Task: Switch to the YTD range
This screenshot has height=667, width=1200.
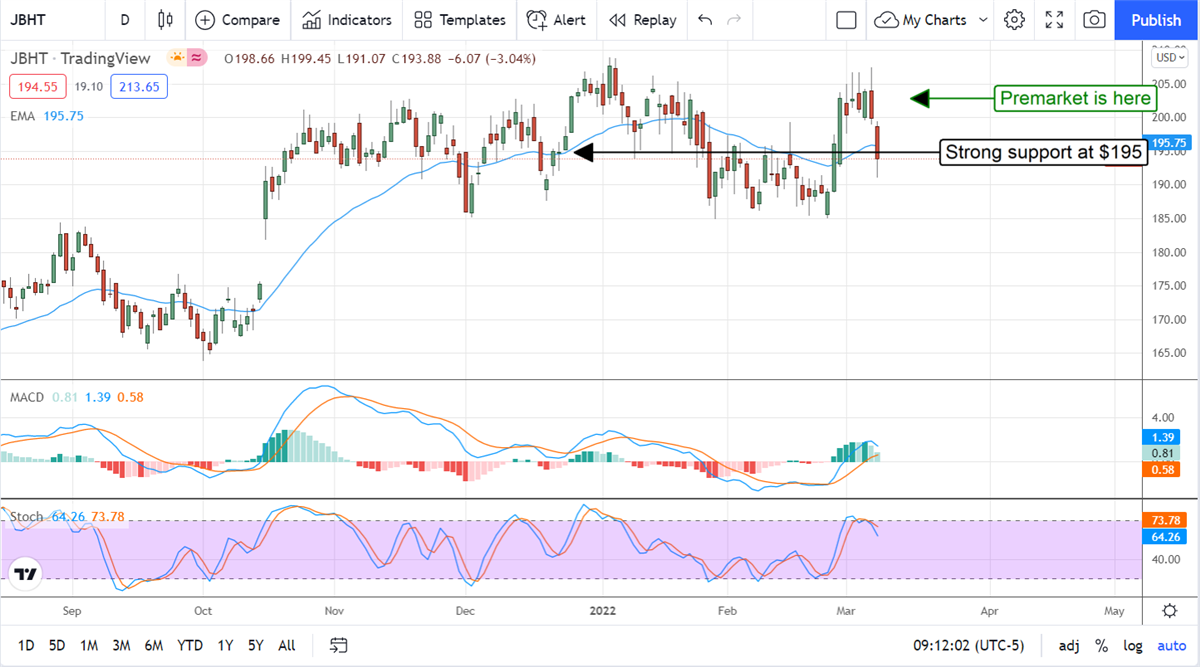Action: [x=190, y=645]
